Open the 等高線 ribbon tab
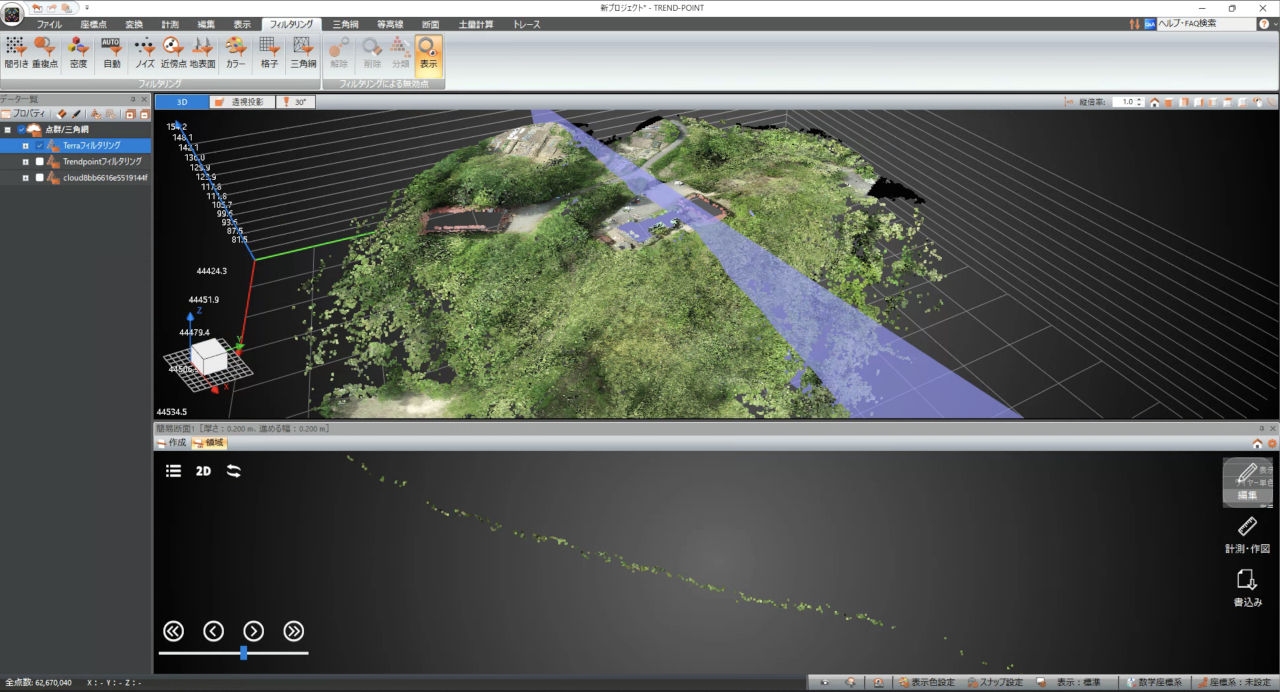The image size is (1280, 692). point(388,23)
